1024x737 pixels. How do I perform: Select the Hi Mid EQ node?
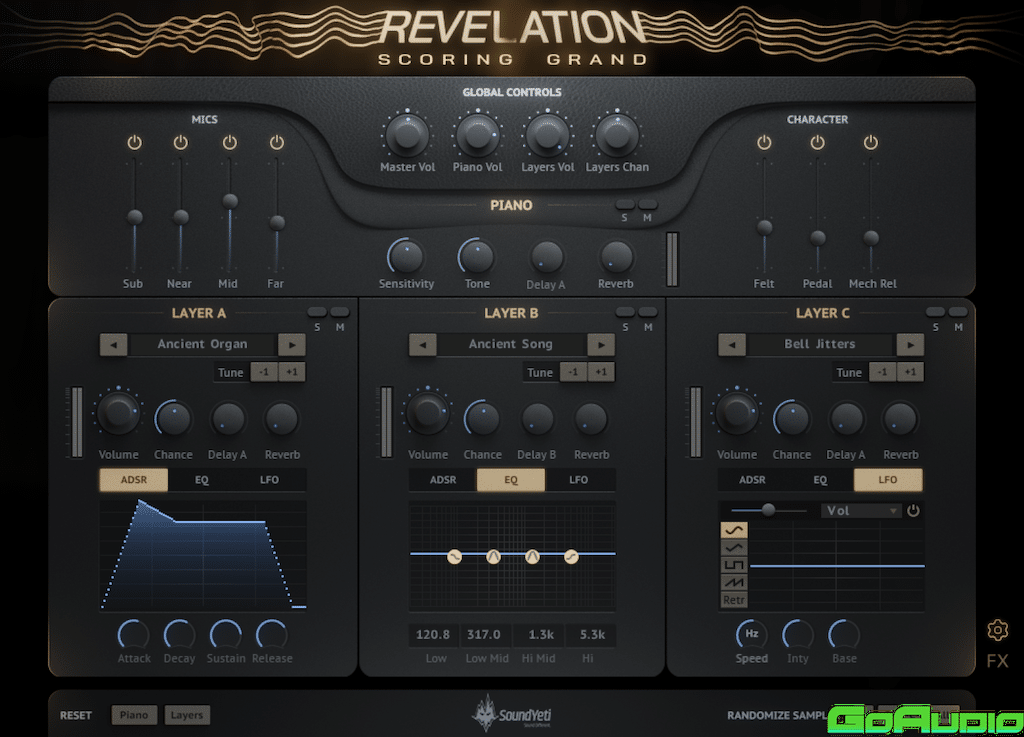coord(532,556)
